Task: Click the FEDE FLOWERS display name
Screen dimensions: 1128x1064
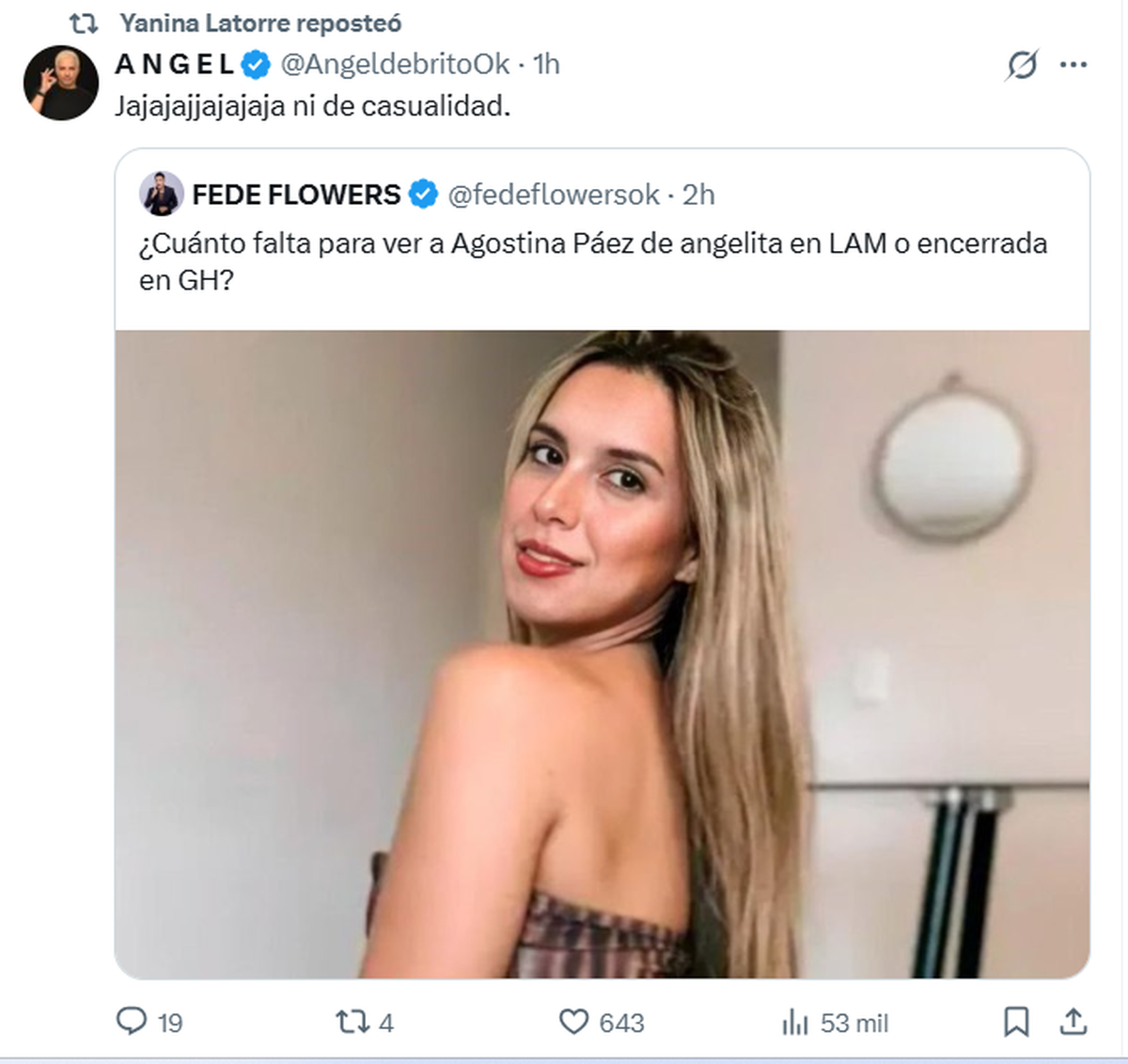Action: click(x=296, y=195)
